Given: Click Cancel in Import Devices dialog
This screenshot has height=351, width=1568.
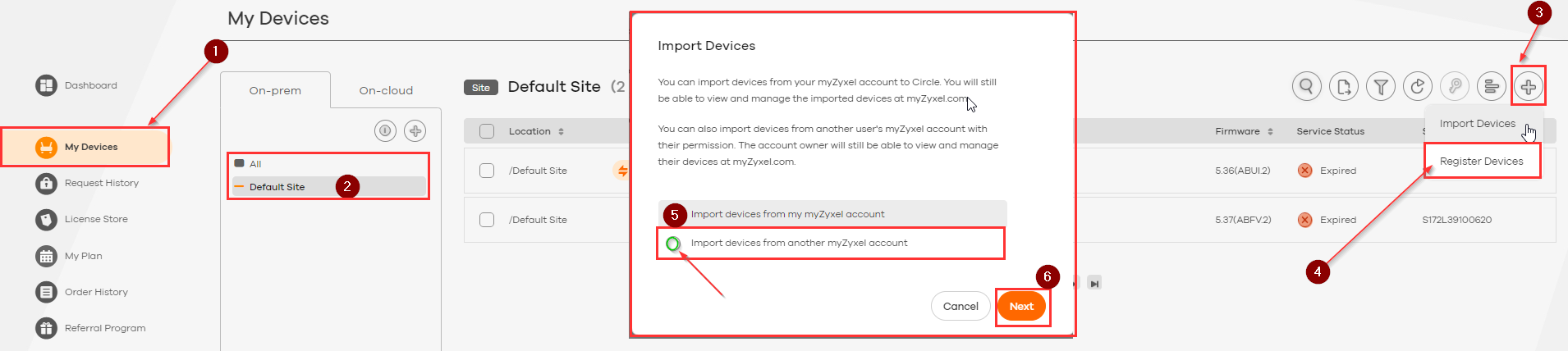Looking at the screenshot, I should pos(961,307).
